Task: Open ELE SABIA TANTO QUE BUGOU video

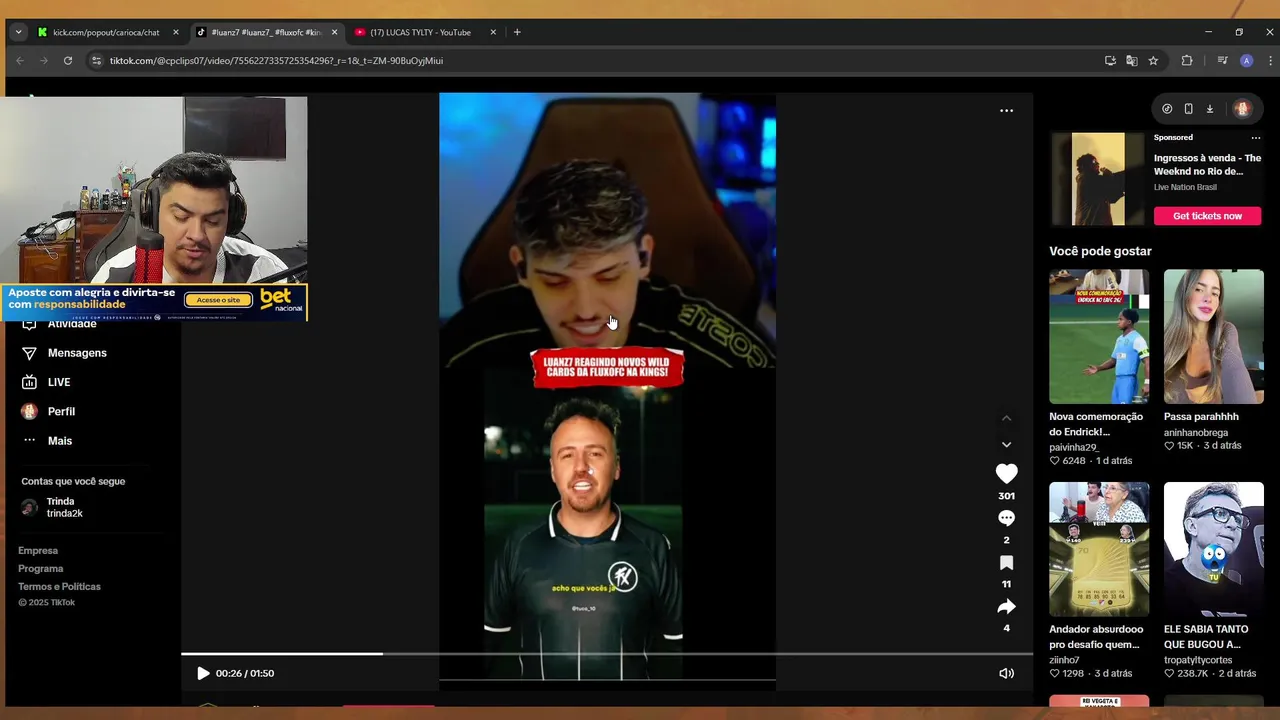Action: (1213, 549)
